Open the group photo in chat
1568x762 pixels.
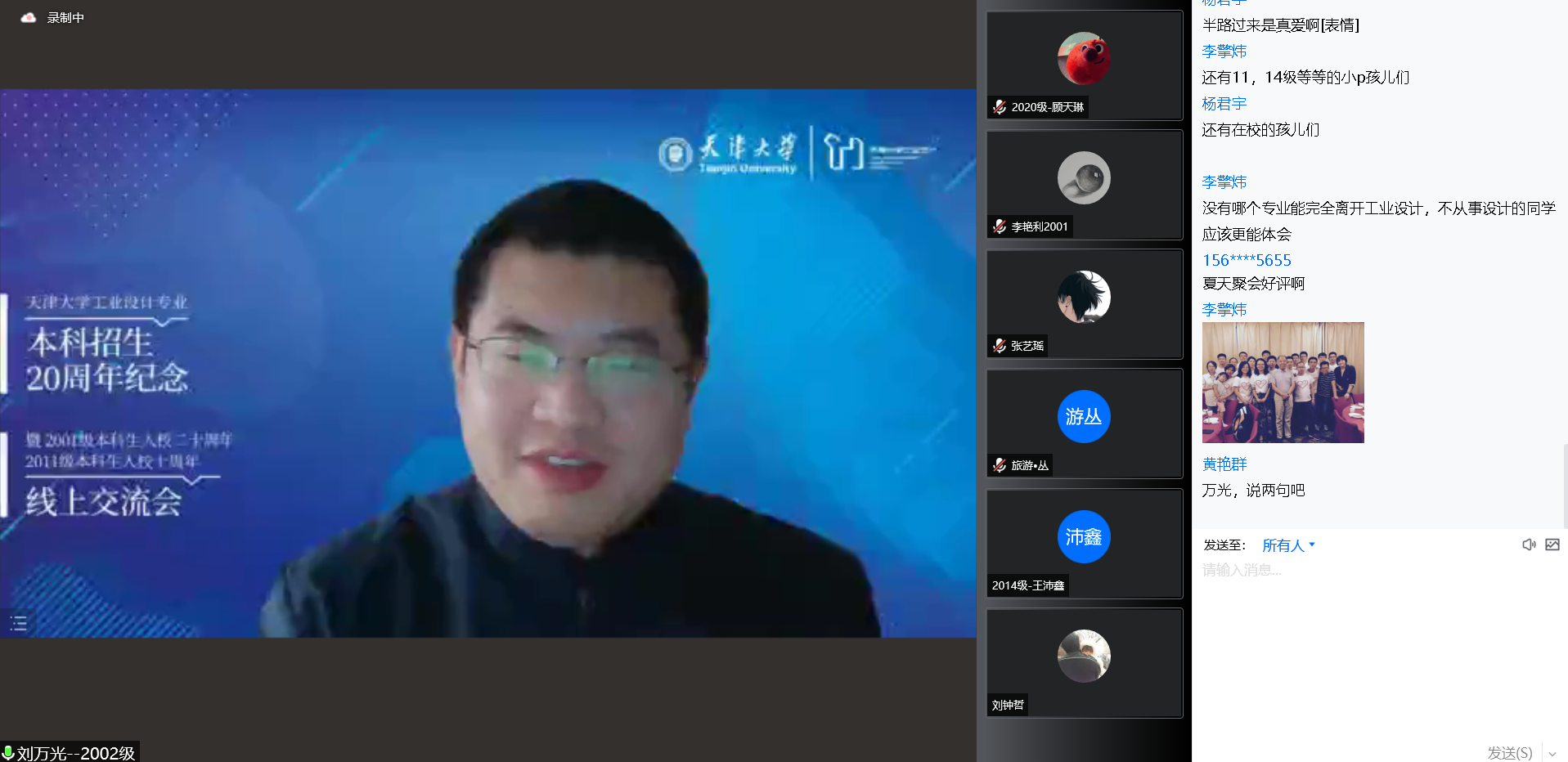tap(1283, 383)
